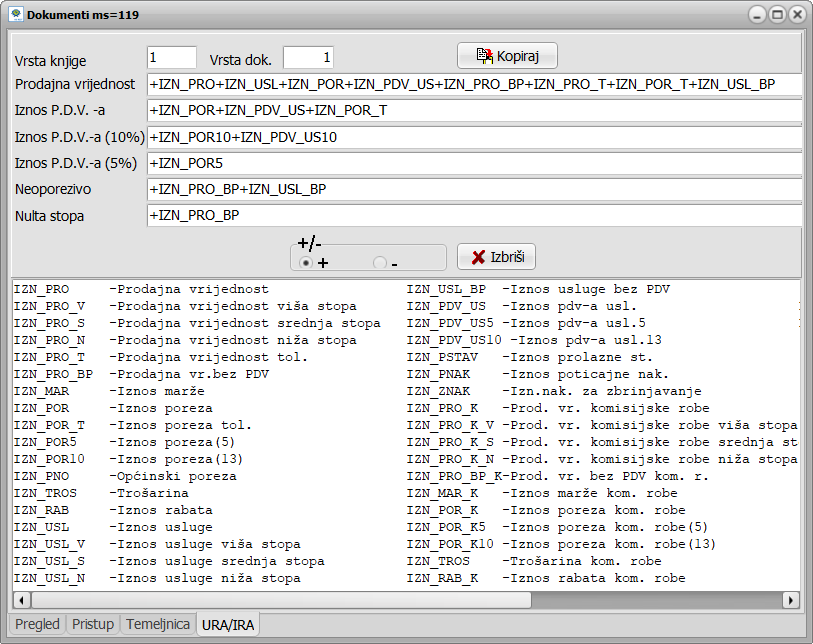The width and height of the screenshot is (813, 644).
Task: Click the Iznos P.D.V.-a (10%) field
Action: pos(475,137)
